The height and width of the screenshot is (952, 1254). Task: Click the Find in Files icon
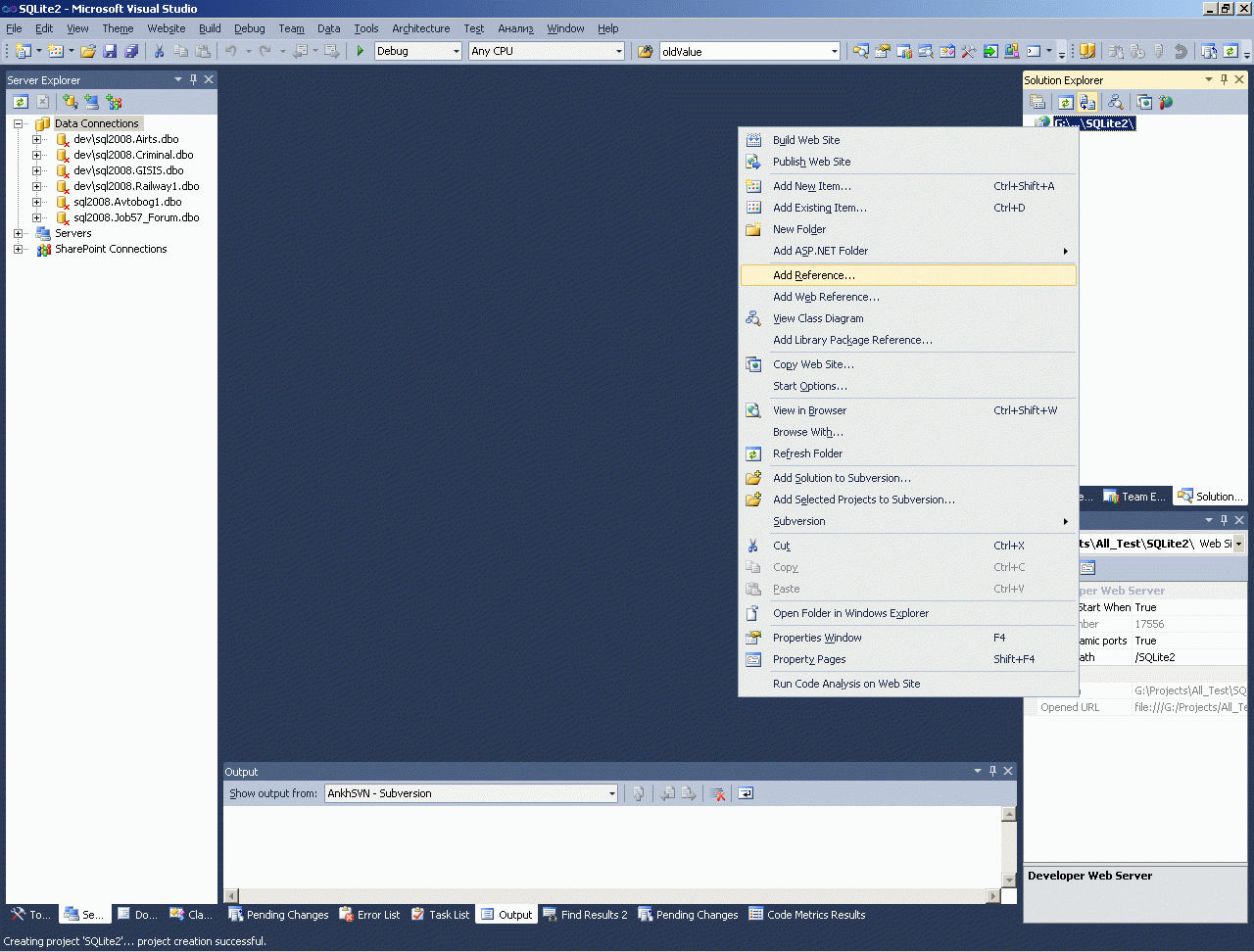[x=646, y=51]
